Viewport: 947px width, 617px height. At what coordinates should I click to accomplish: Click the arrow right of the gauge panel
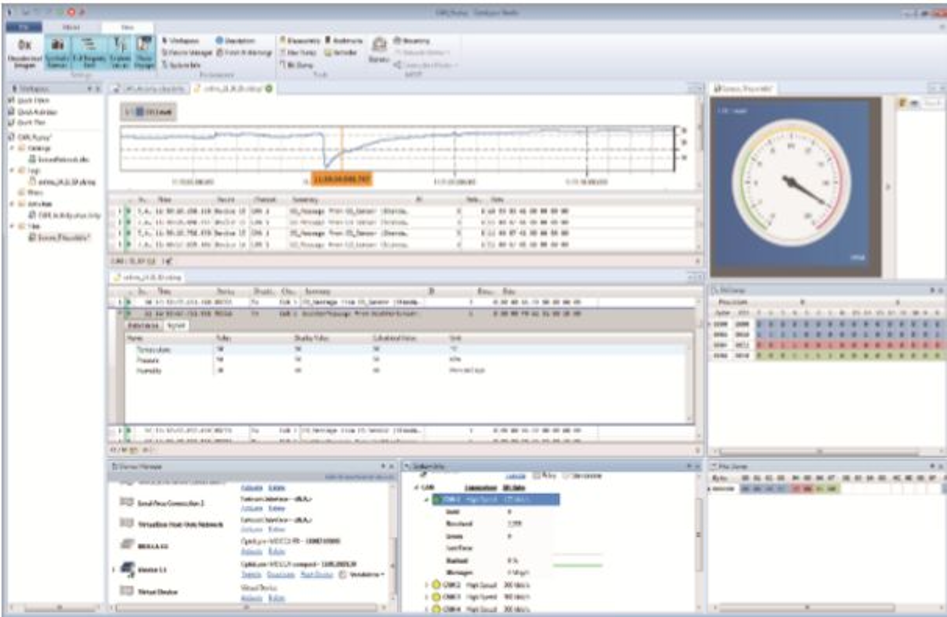(x=888, y=187)
